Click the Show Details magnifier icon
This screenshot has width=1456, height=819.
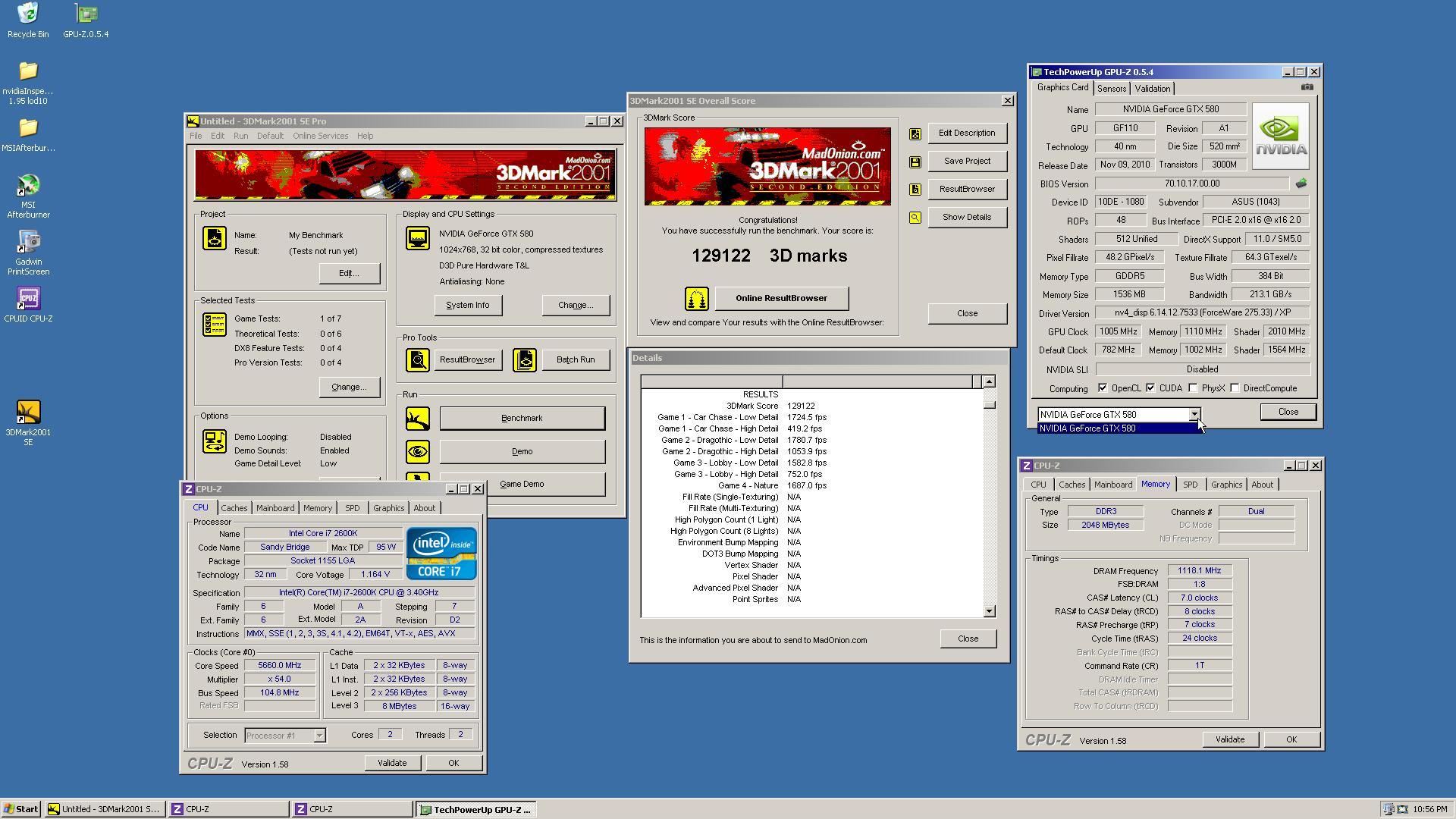(x=915, y=218)
